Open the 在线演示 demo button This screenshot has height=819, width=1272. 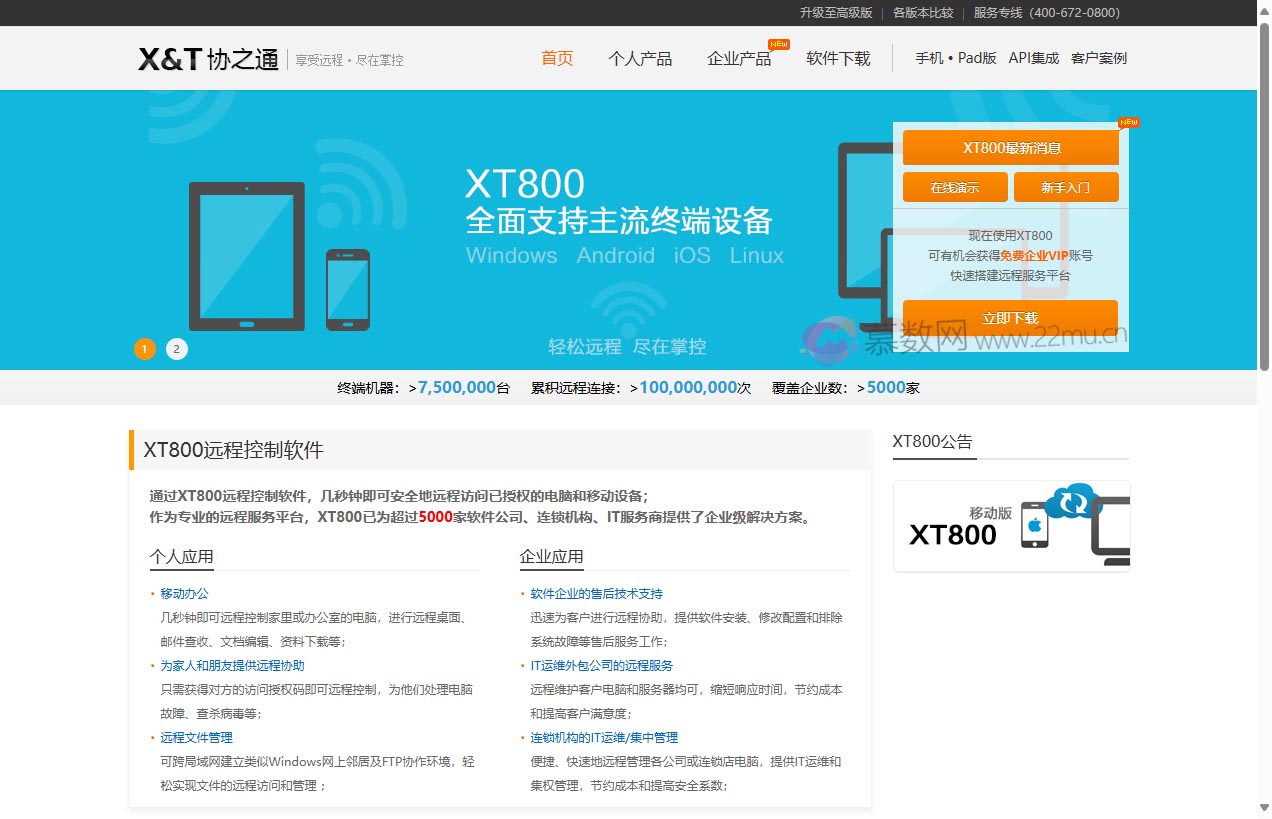point(954,186)
